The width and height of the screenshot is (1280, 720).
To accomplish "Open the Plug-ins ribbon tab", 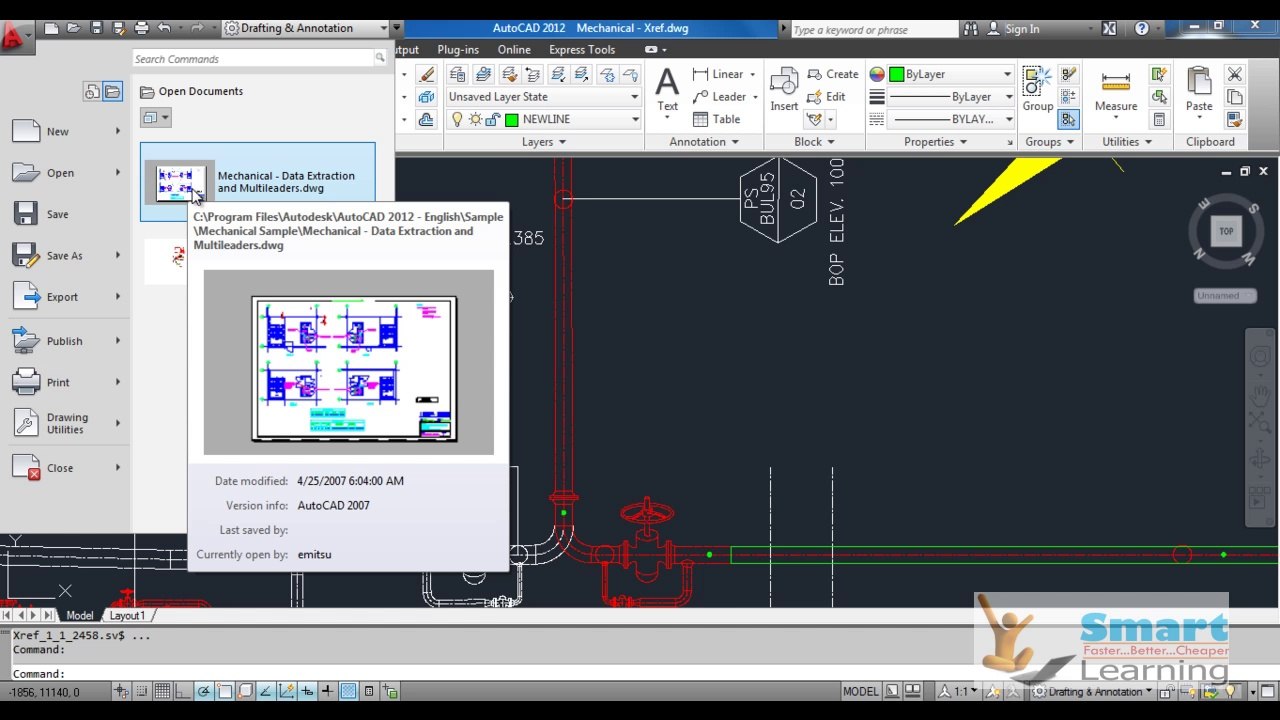I will pos(458,49).
